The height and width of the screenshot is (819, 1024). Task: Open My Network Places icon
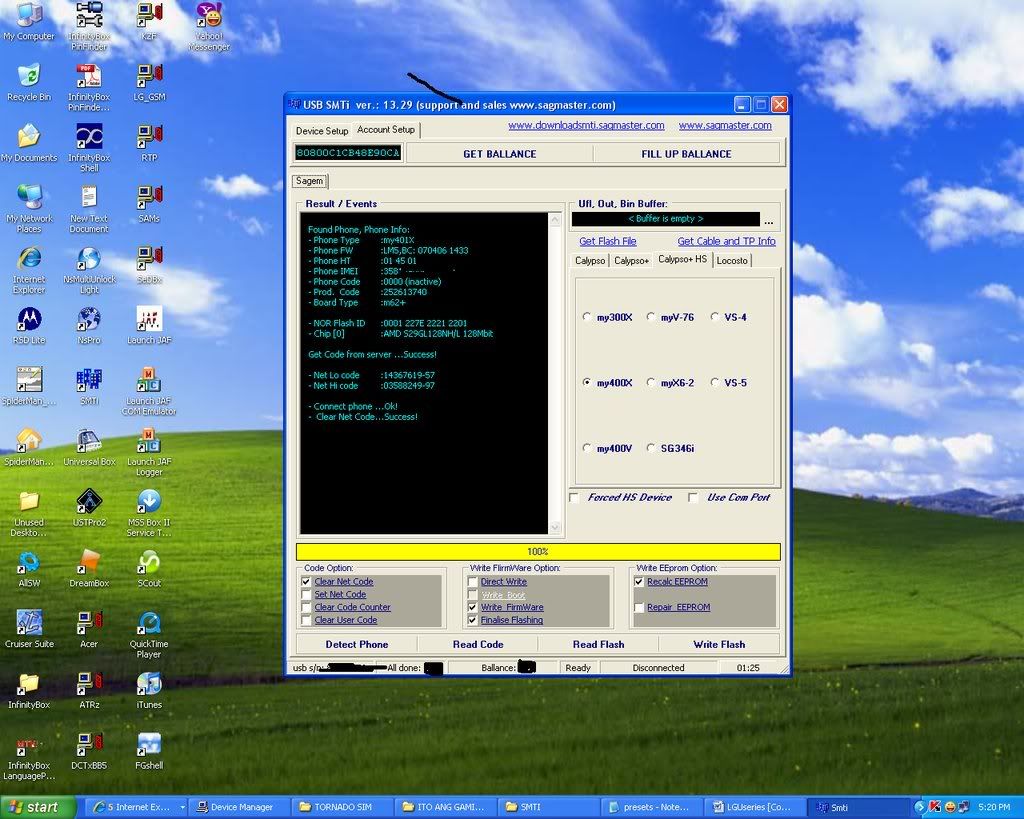(x=29, y=208)
